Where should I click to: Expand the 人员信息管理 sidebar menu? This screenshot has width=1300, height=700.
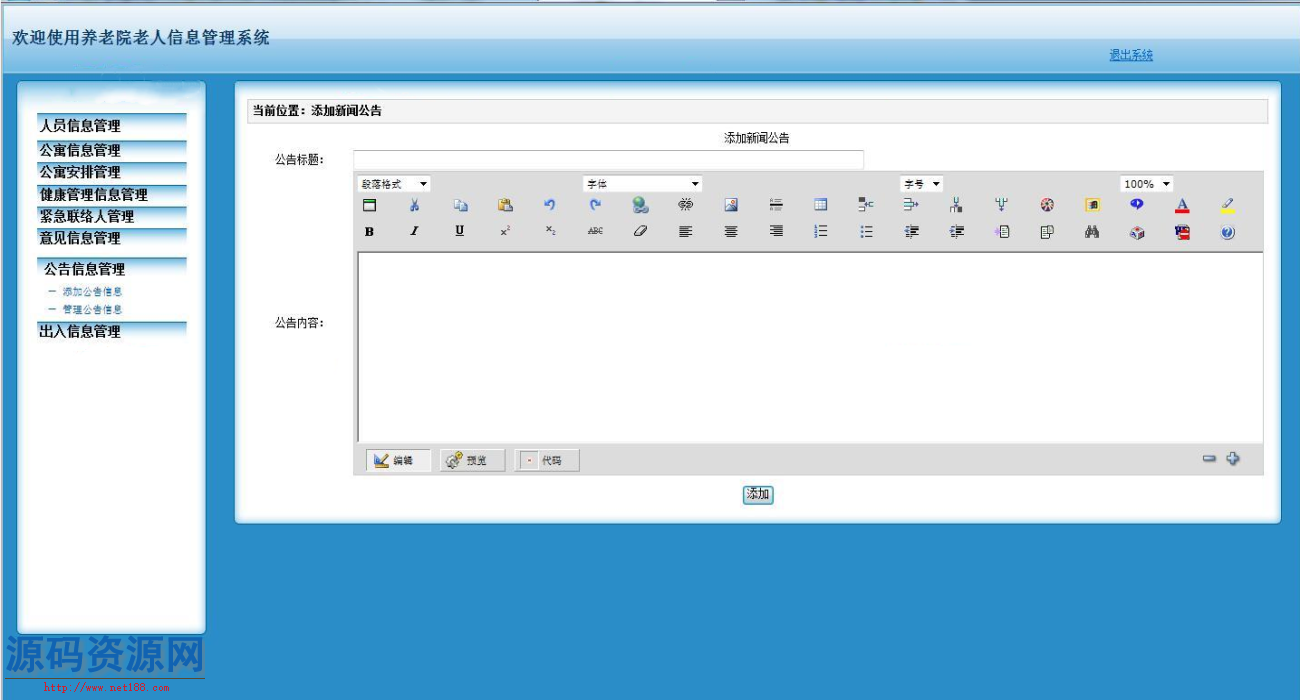[x=80, y=126]
